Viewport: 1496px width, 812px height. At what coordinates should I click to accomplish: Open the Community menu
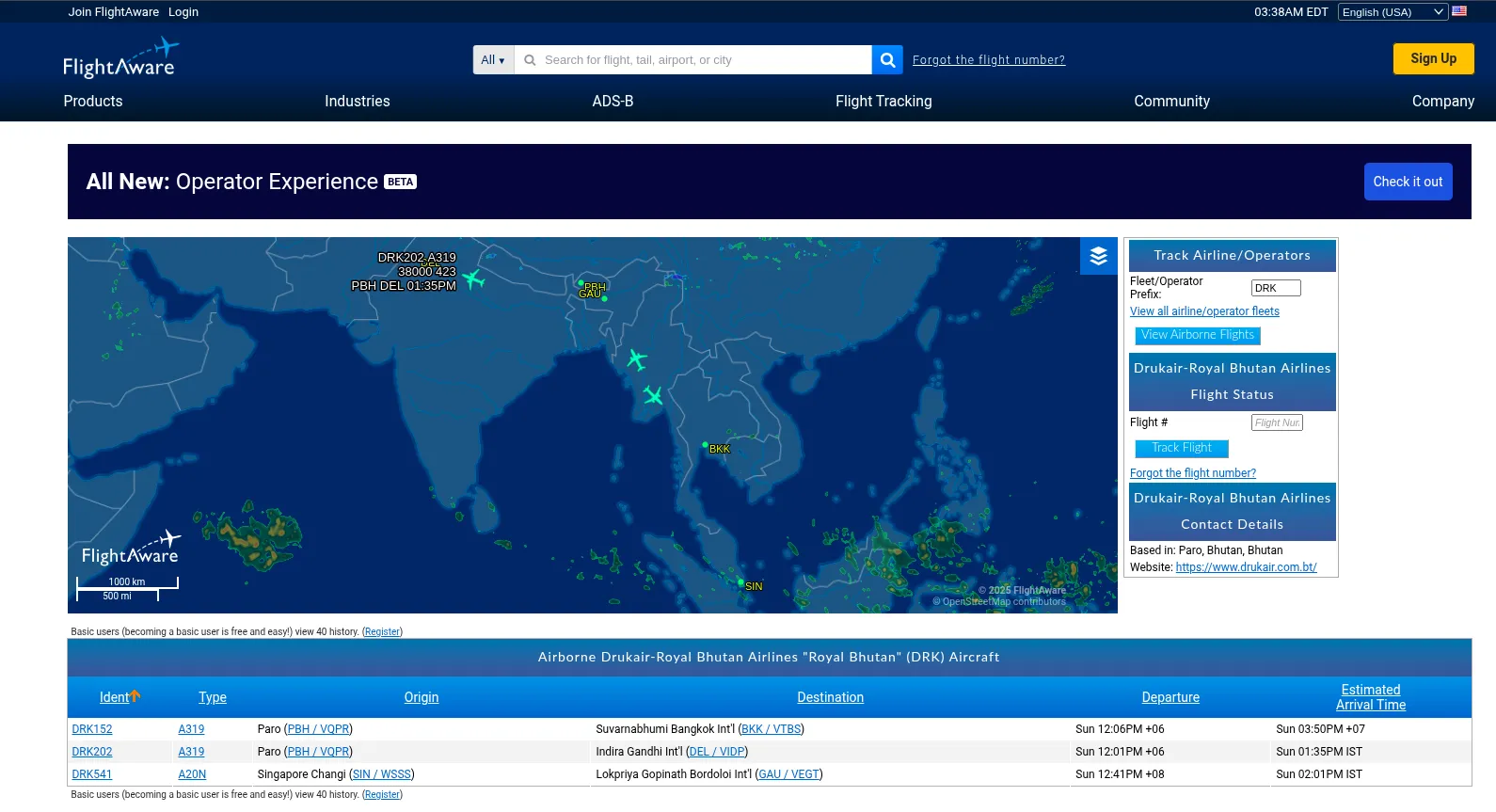click(1171, 101)
